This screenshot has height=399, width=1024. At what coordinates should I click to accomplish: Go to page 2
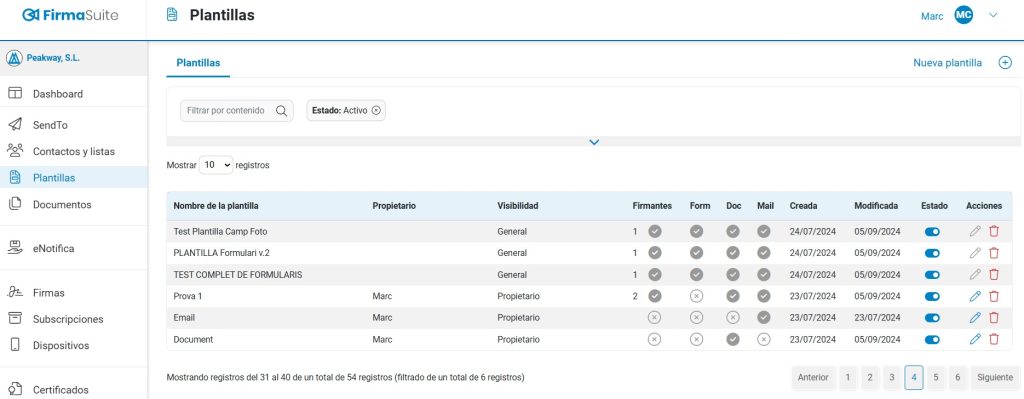(870, 377)
